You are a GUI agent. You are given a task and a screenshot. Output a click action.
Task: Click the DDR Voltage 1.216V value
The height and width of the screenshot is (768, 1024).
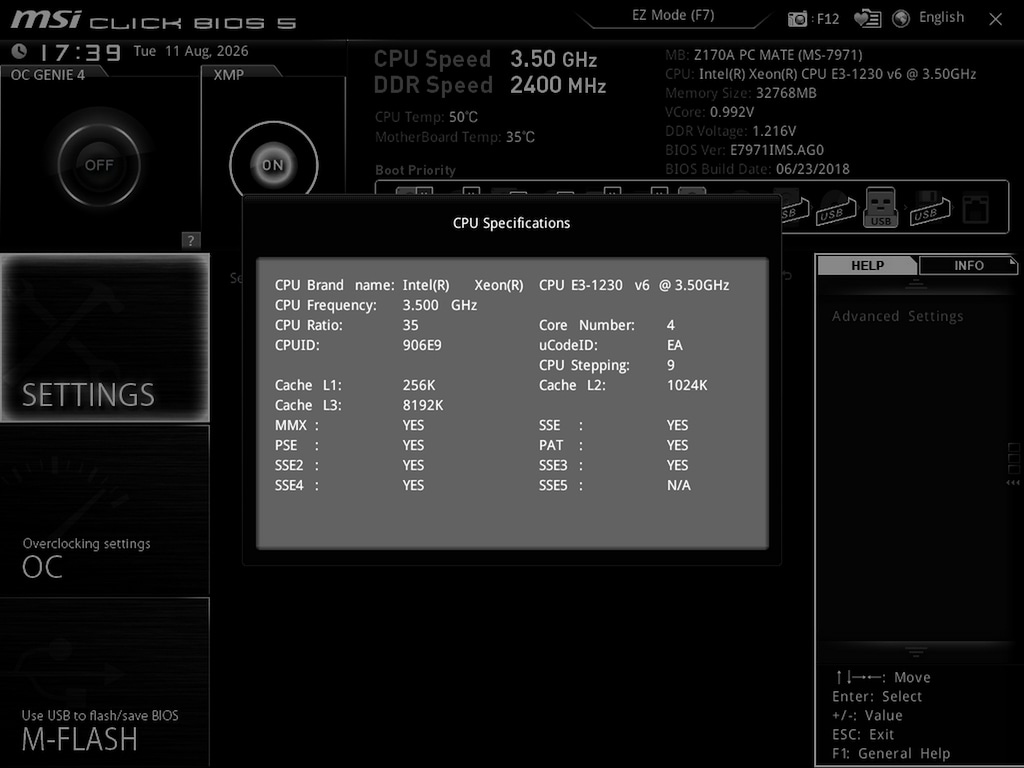point(774,131)
